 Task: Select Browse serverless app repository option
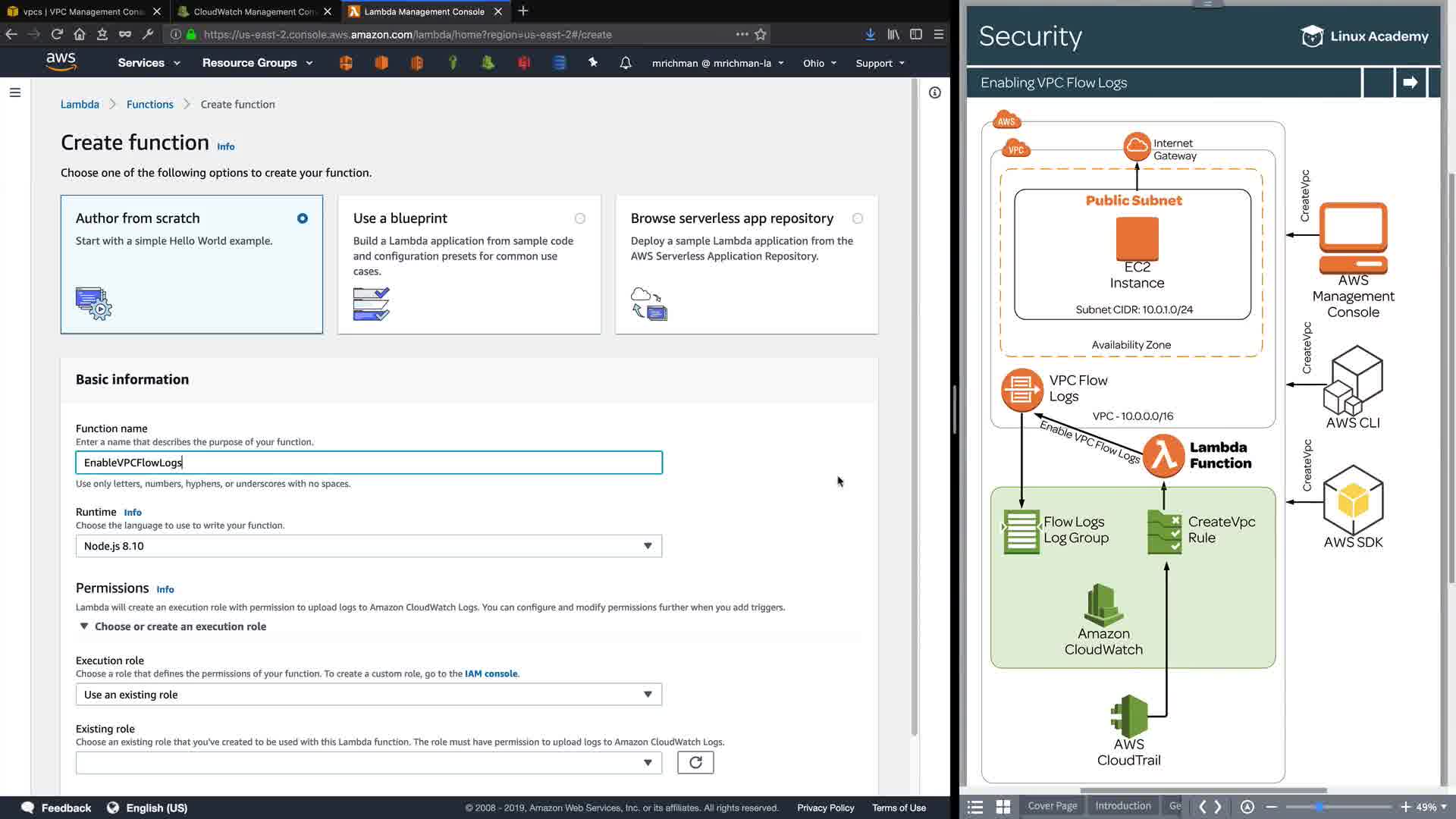858,218
